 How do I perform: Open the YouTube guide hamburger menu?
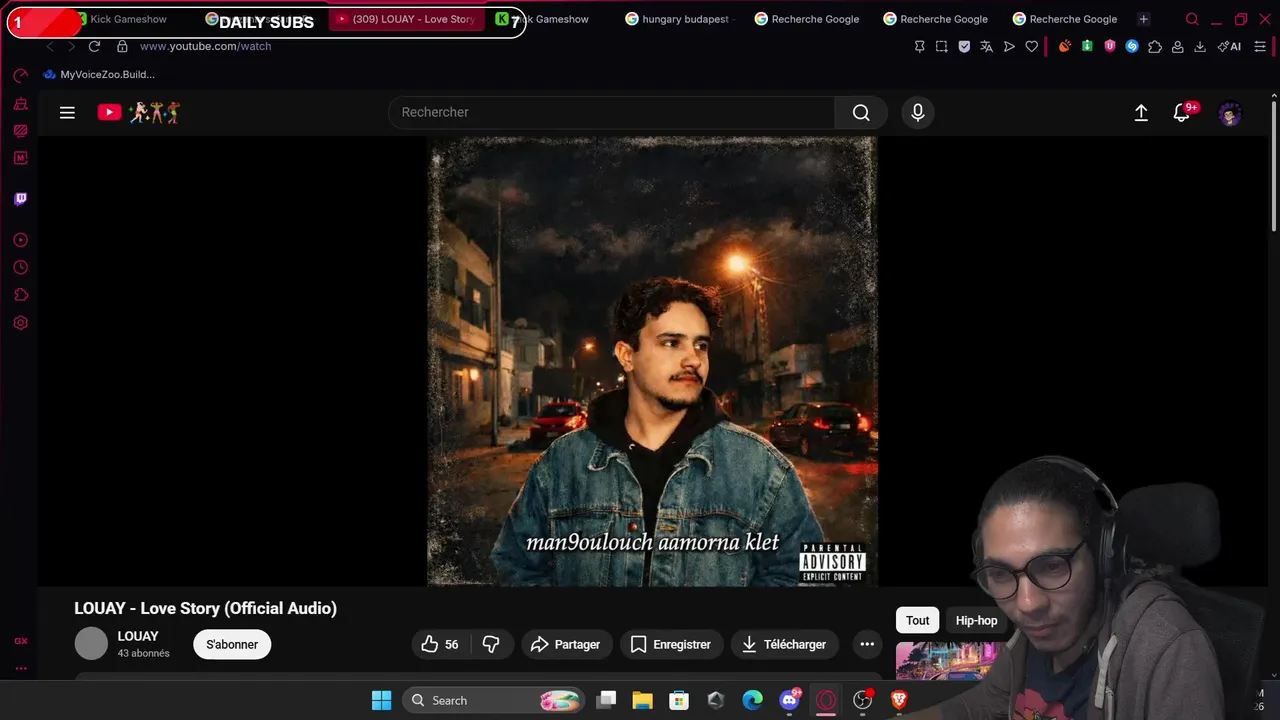pos(67,113)
